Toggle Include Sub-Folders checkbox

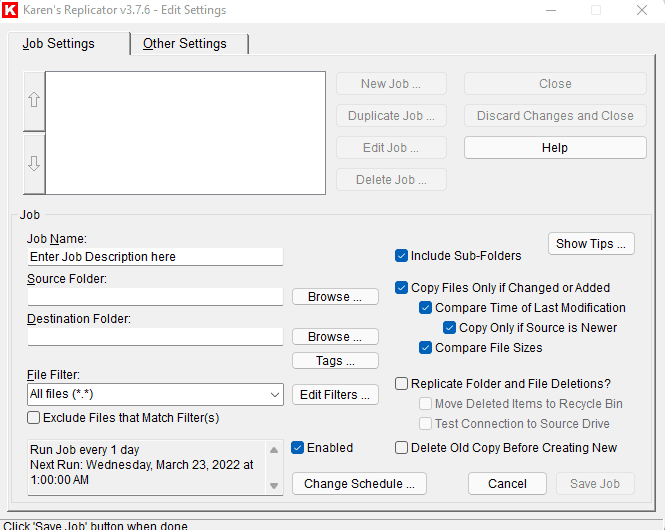click(401, 256)
